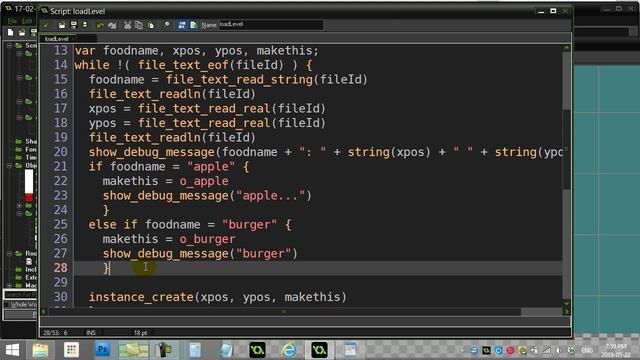
Task: Click the volume icon in system tray
Action: (x=558, y=350)
